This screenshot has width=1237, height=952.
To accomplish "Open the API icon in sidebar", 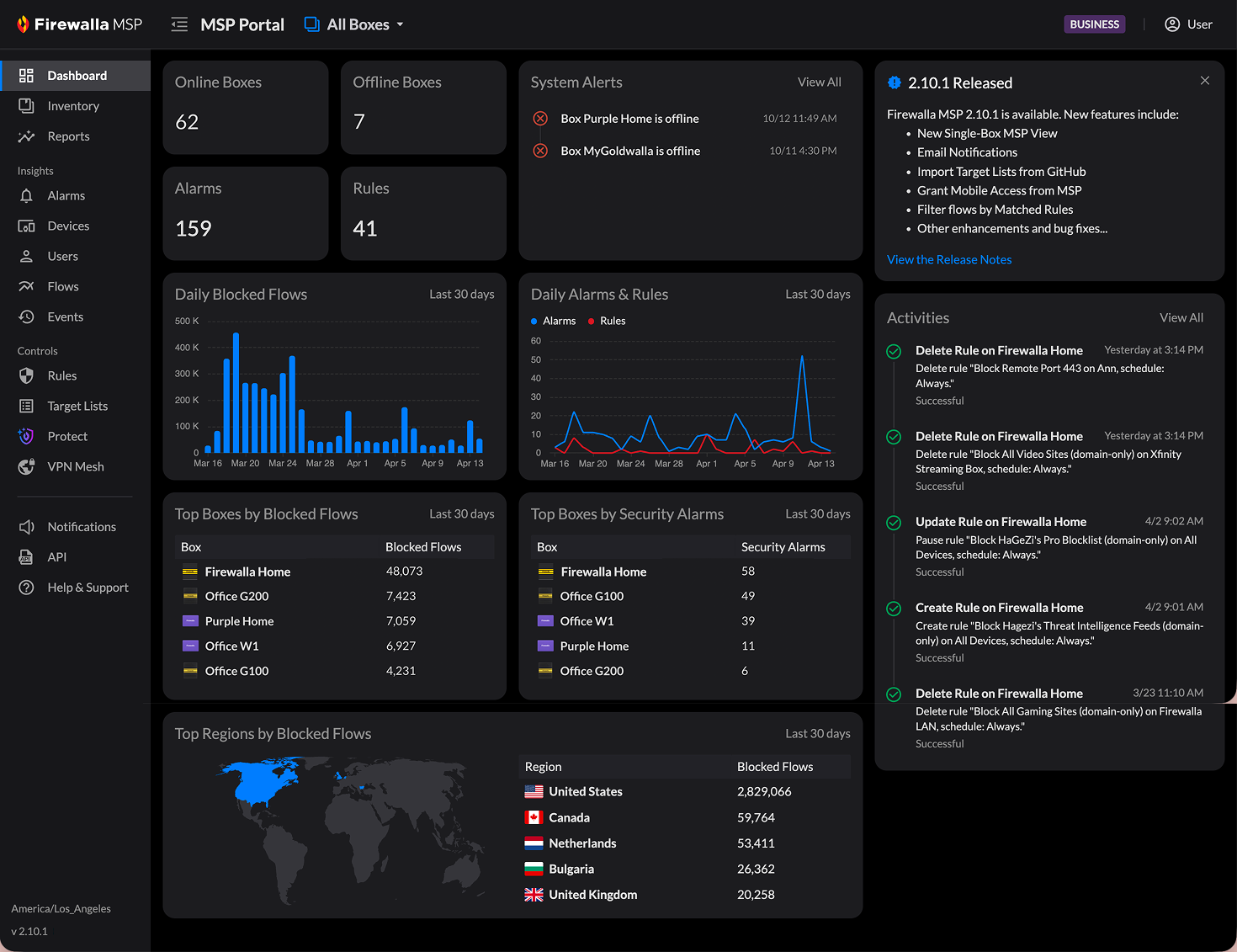I will coord(26,557).
